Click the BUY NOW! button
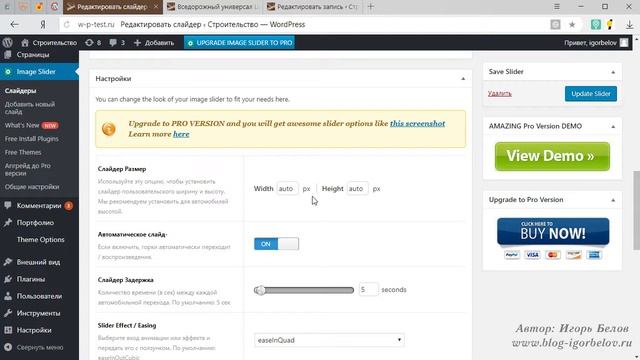Viewport: 640px width, 360px height. (553, 231)
